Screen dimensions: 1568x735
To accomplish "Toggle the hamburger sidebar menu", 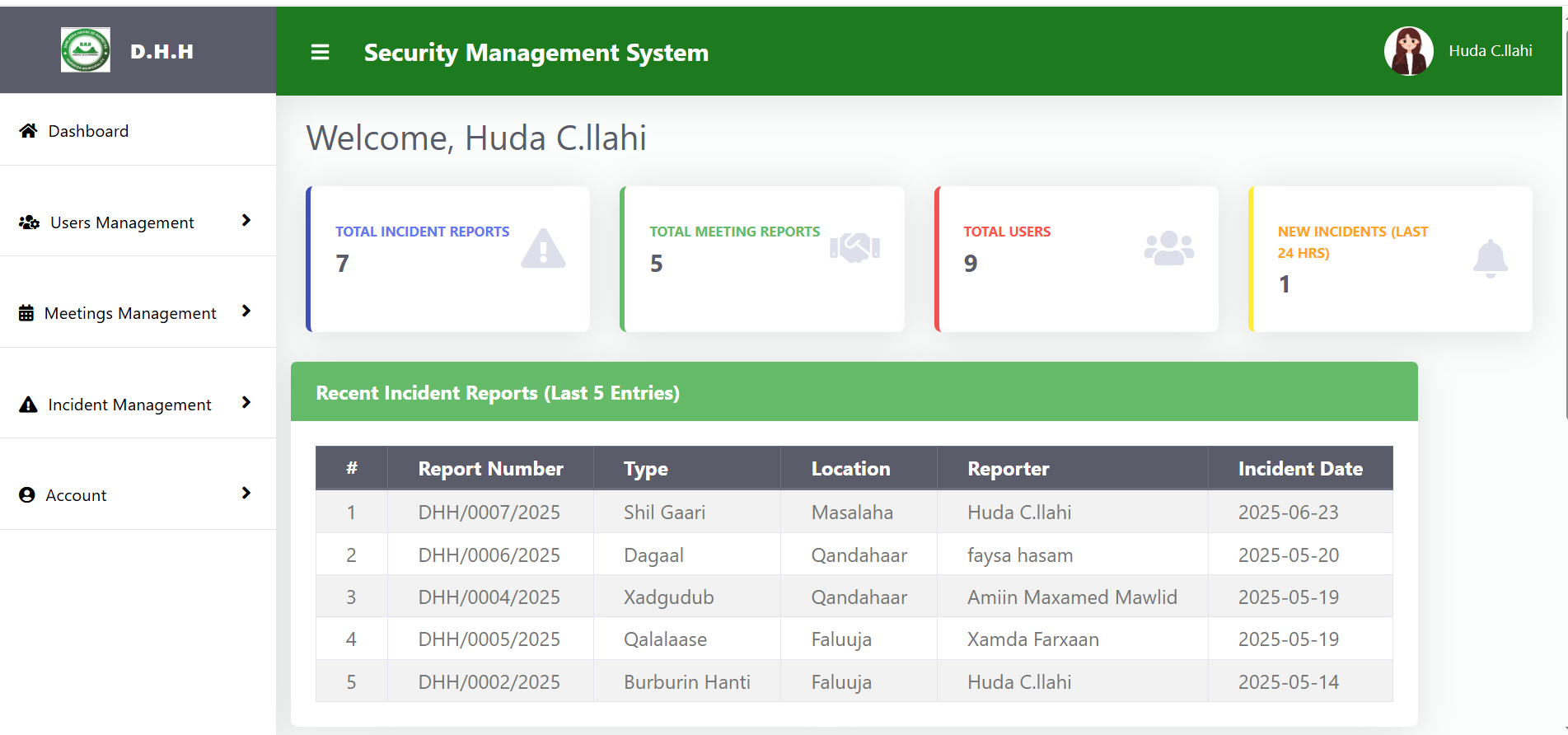I will pyautogui.click(x=320, y=53).
